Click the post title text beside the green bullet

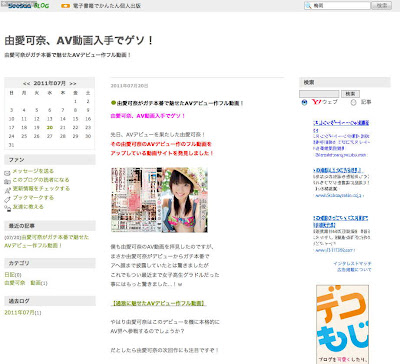coord(180,103)
